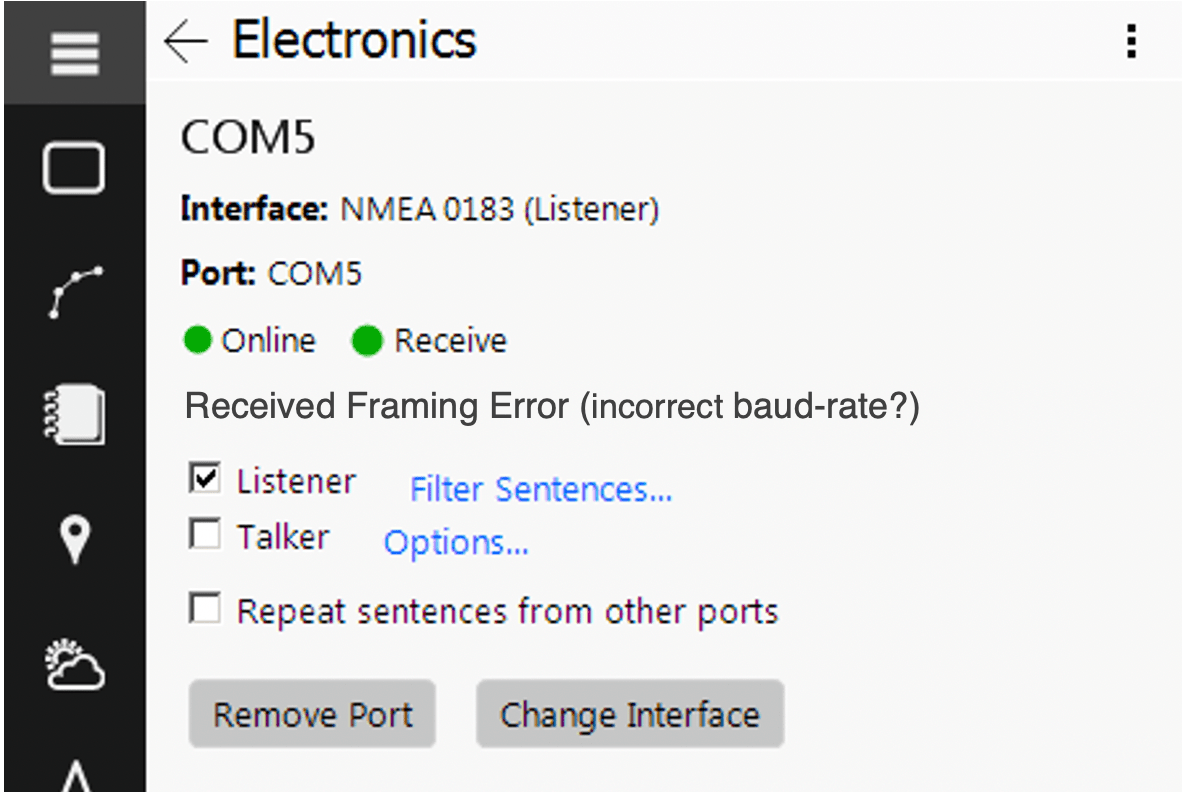
Task: Open the Options link
Action: pos(456,543)
